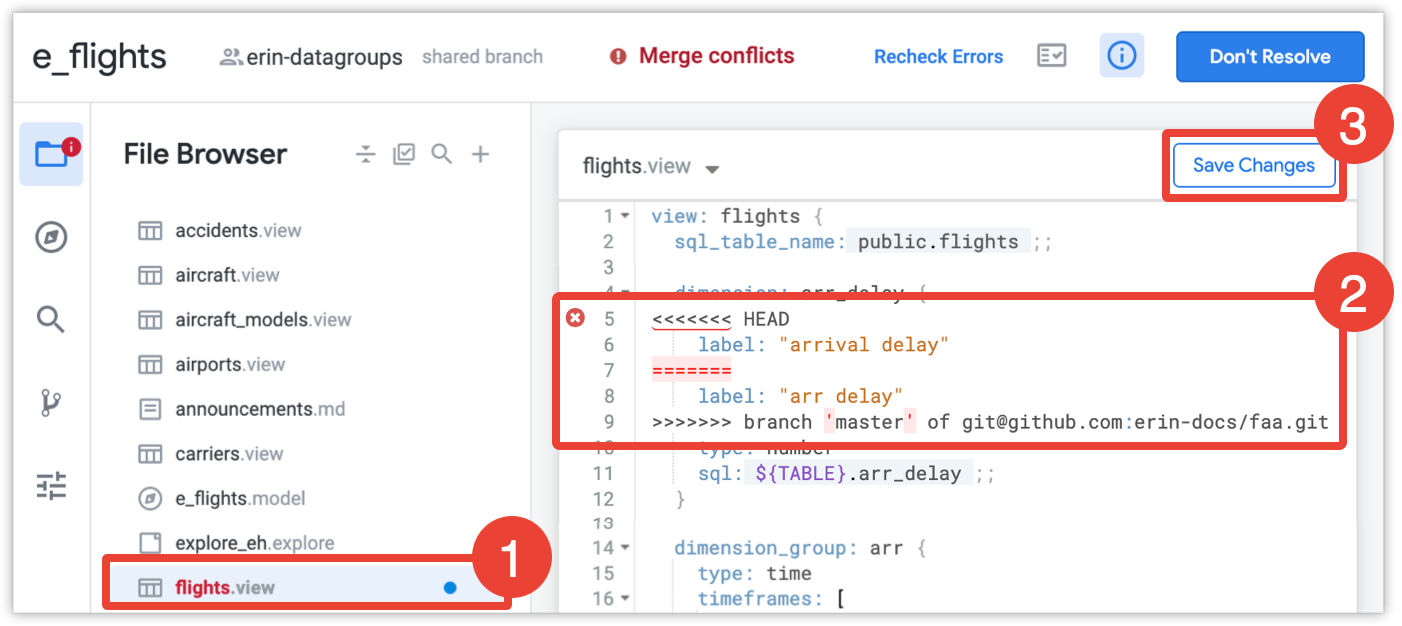Open the Object Browser compass icon
Image resolution: width=1402 pixels, height=626 pixels.
(x=51, y=238)
